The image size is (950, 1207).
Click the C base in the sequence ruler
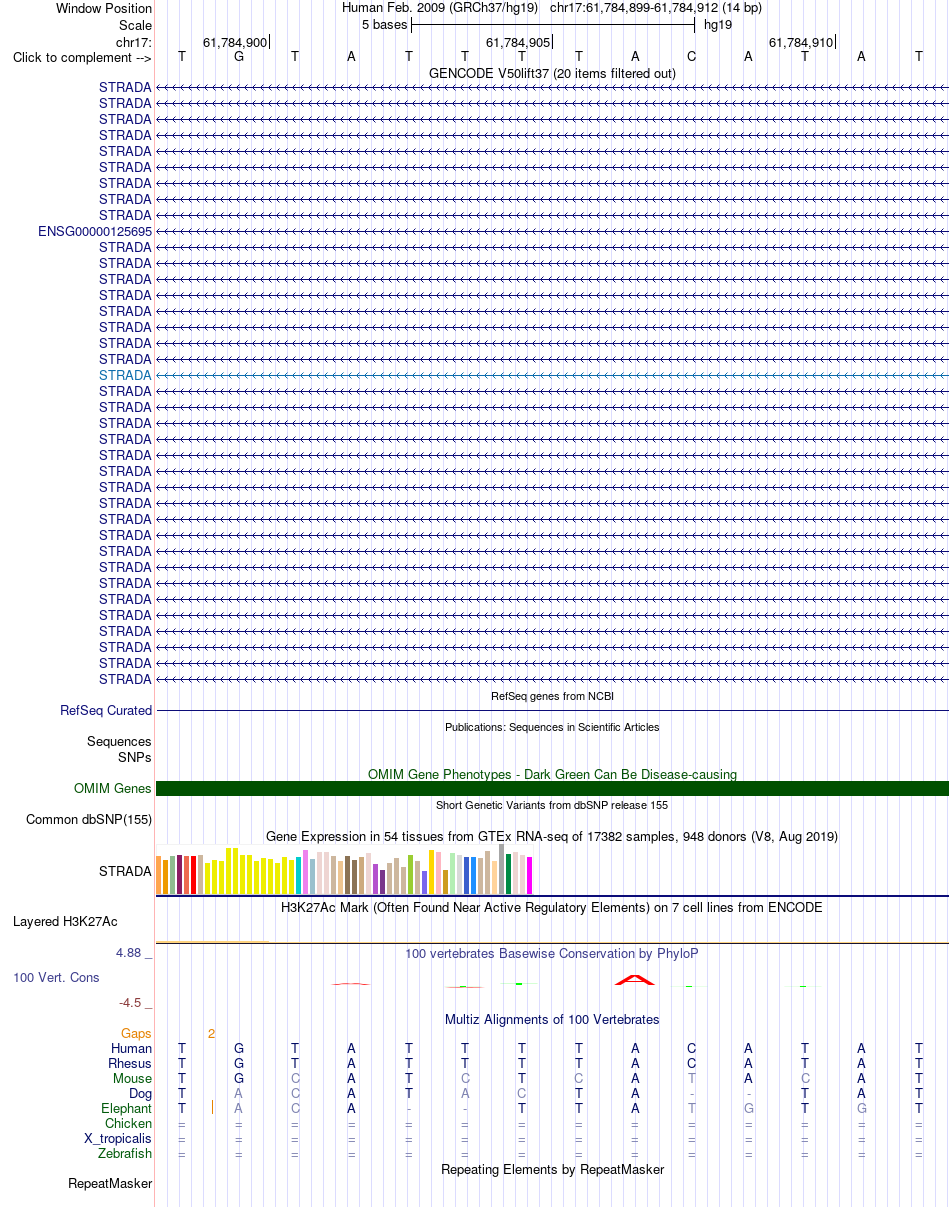tap(691, 57)
